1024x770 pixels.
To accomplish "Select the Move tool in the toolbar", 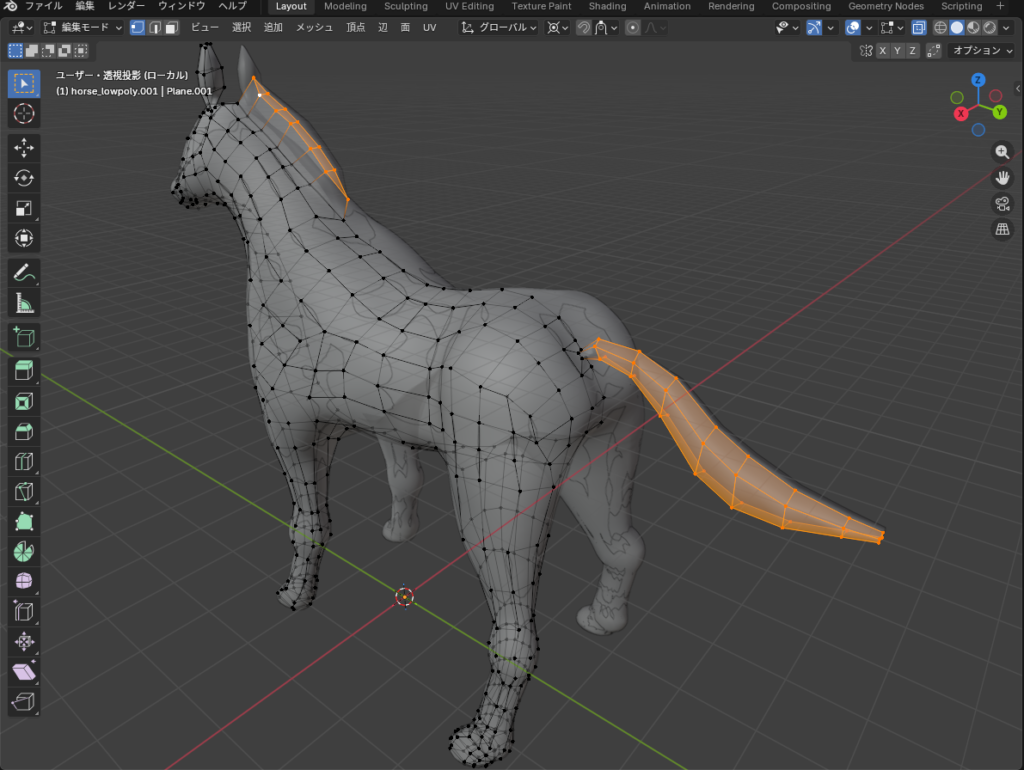I will [x=24, y=147].
